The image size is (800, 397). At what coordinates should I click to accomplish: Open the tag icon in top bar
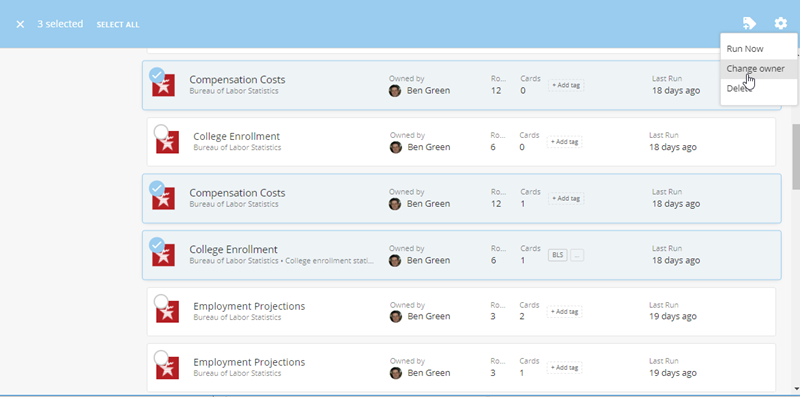pyautogui.click(x=749, y=23)
